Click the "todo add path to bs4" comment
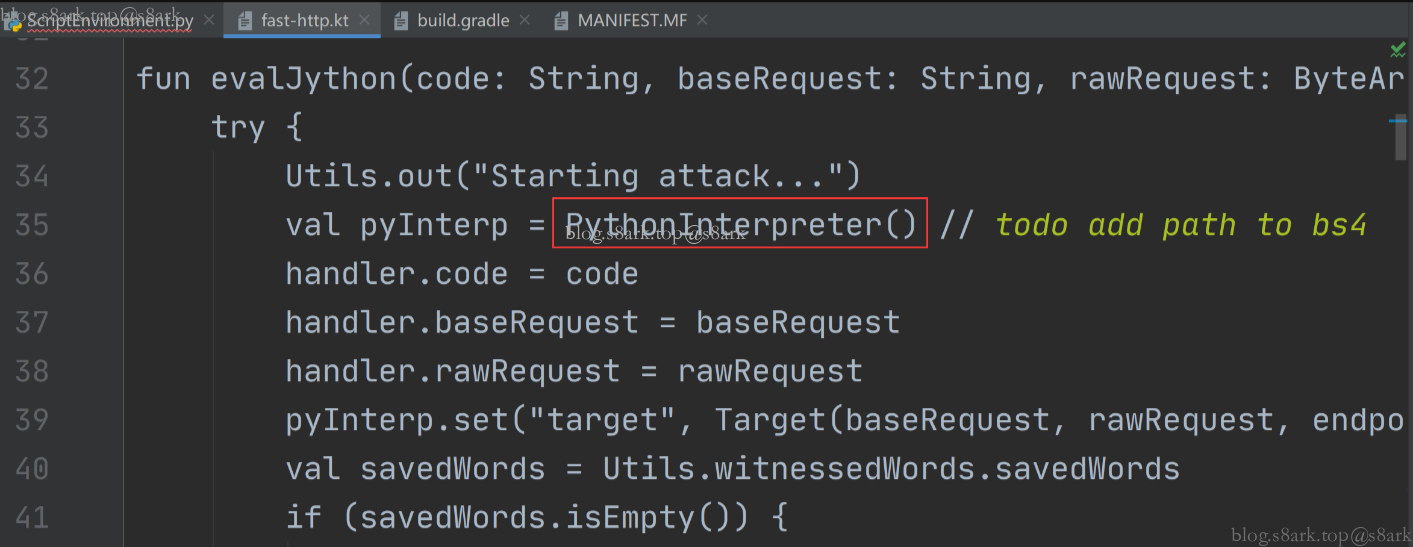 pos(1181,225)
